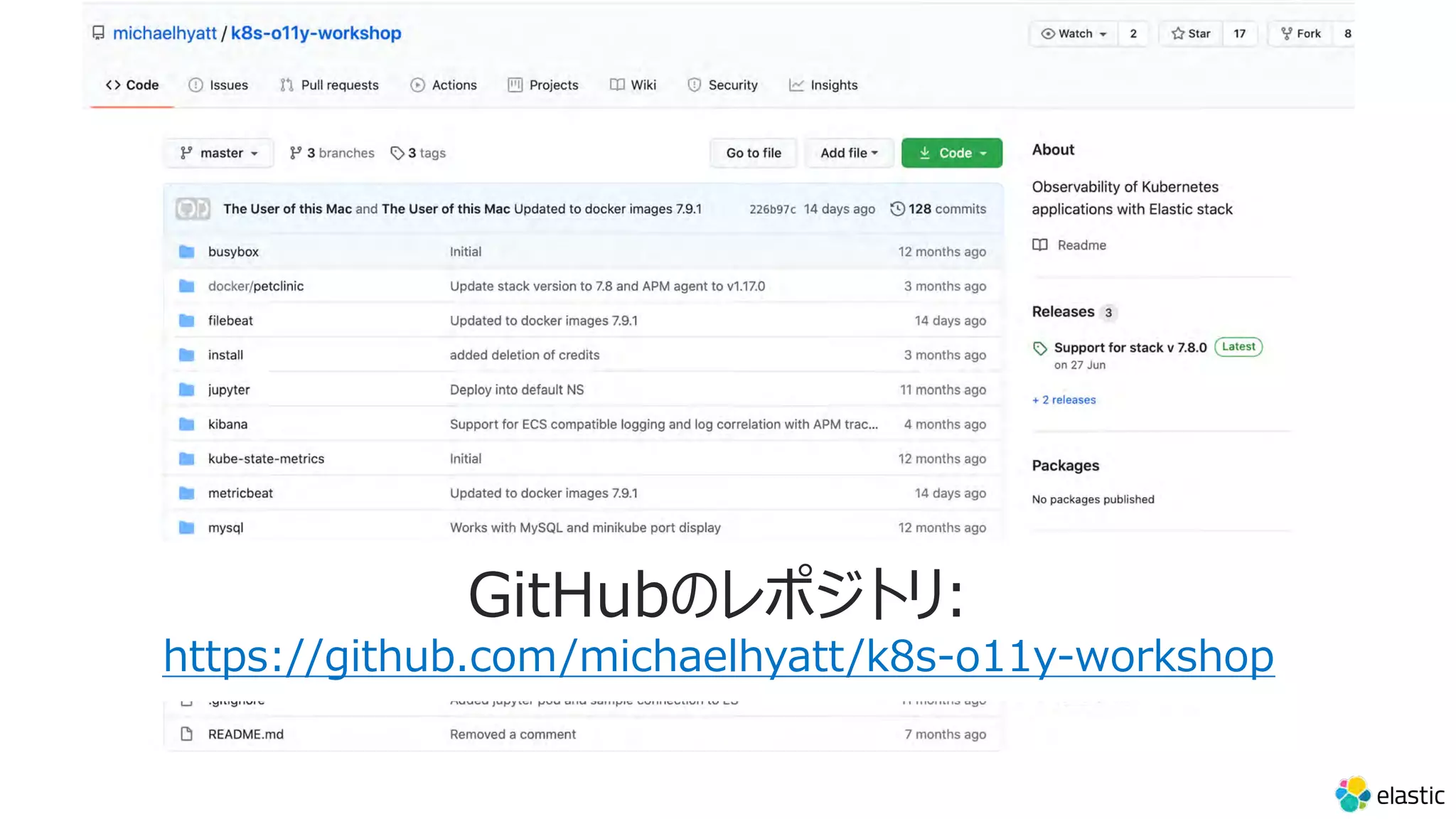
Task: Open the Watch dropdown
Action: pos(1074,33)
